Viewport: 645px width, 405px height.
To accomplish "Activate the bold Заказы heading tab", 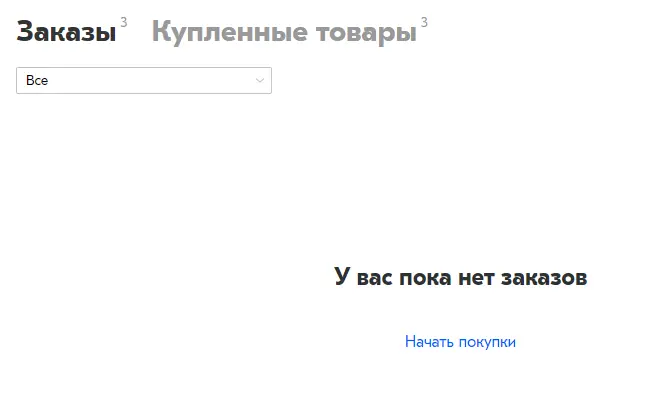I will [x=66, y=32].
